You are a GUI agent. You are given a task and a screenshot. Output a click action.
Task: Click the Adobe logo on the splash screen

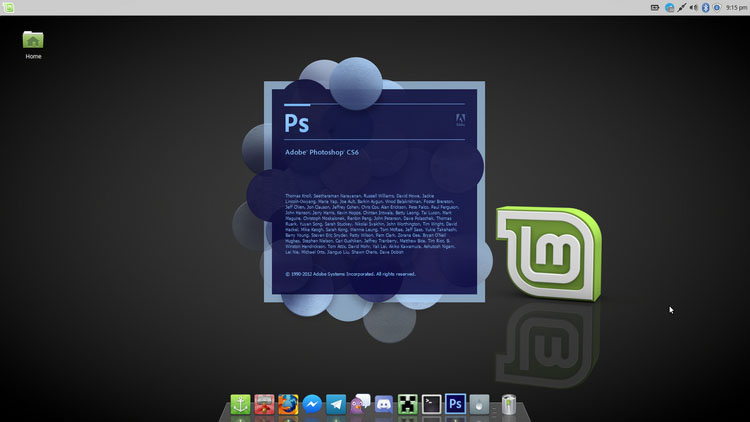(460, 120)
